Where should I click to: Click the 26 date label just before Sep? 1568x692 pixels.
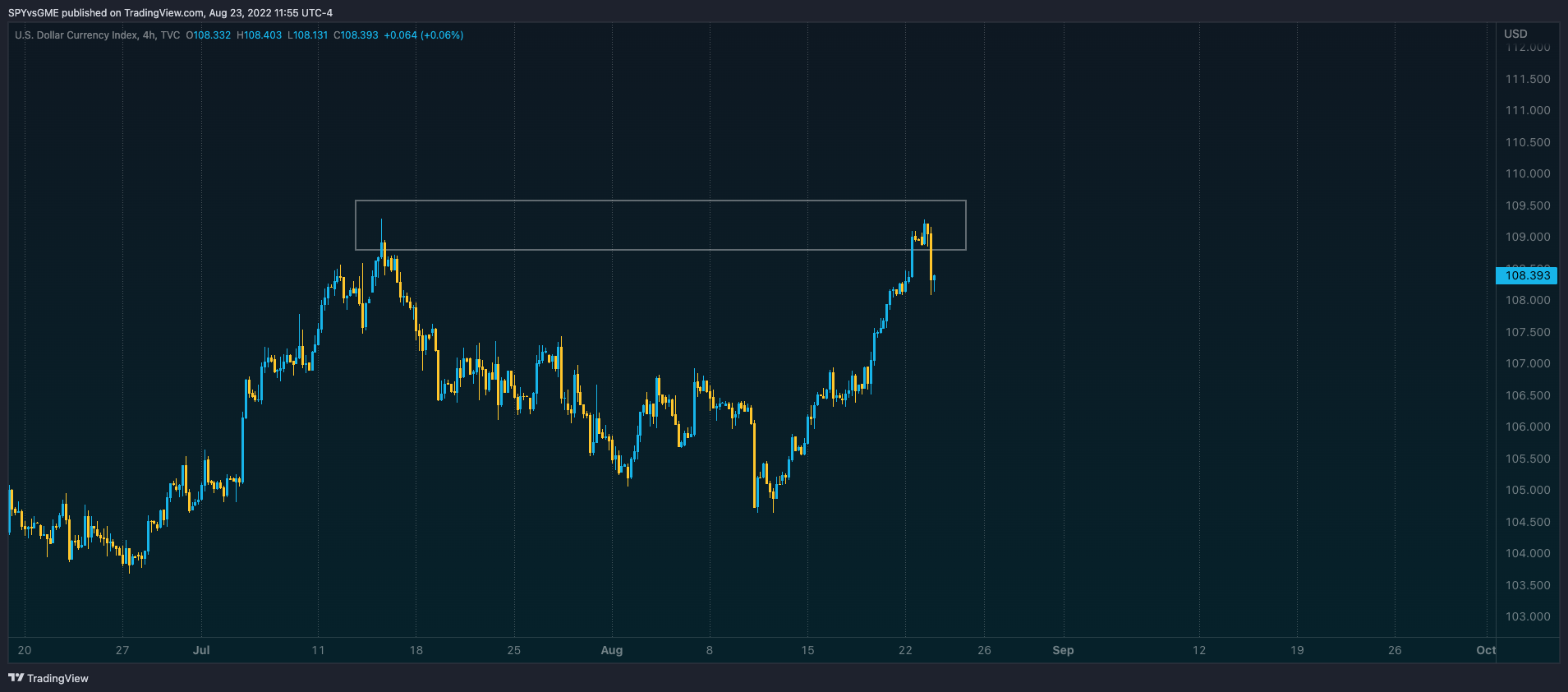click(x=984, y=650)
